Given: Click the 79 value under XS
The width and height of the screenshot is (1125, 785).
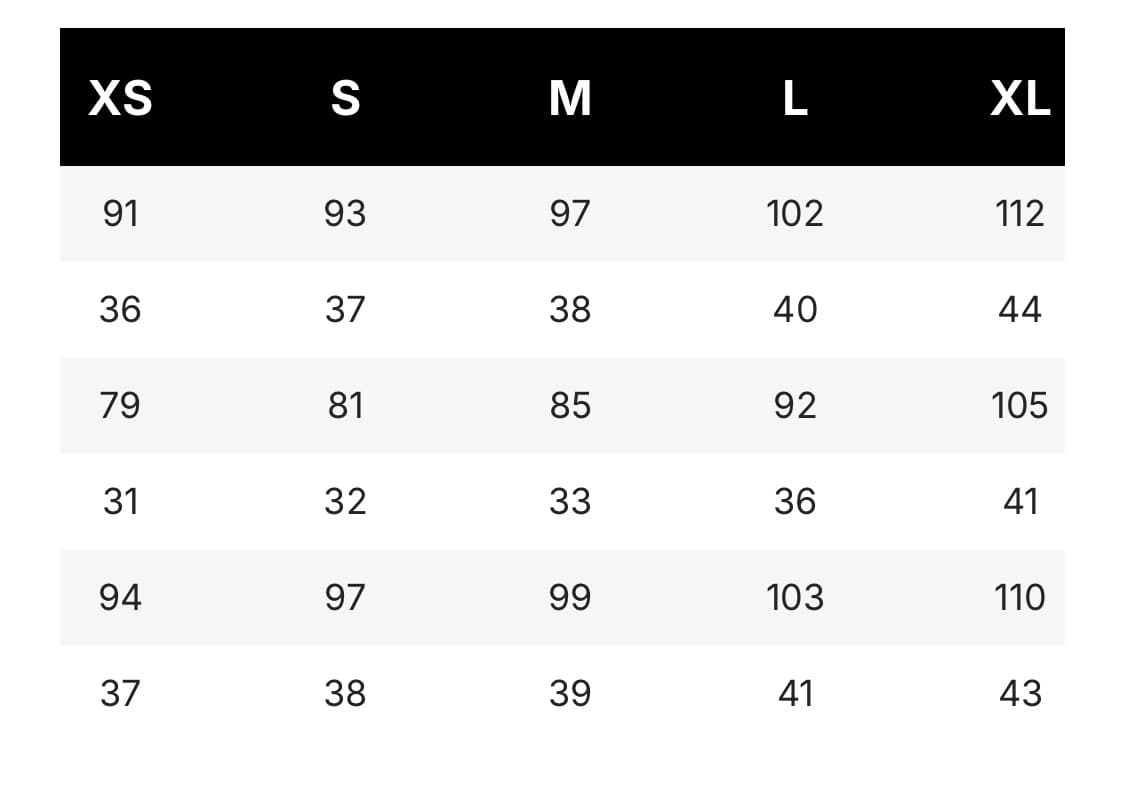Looking at the screenshot, I should [120, 405].
